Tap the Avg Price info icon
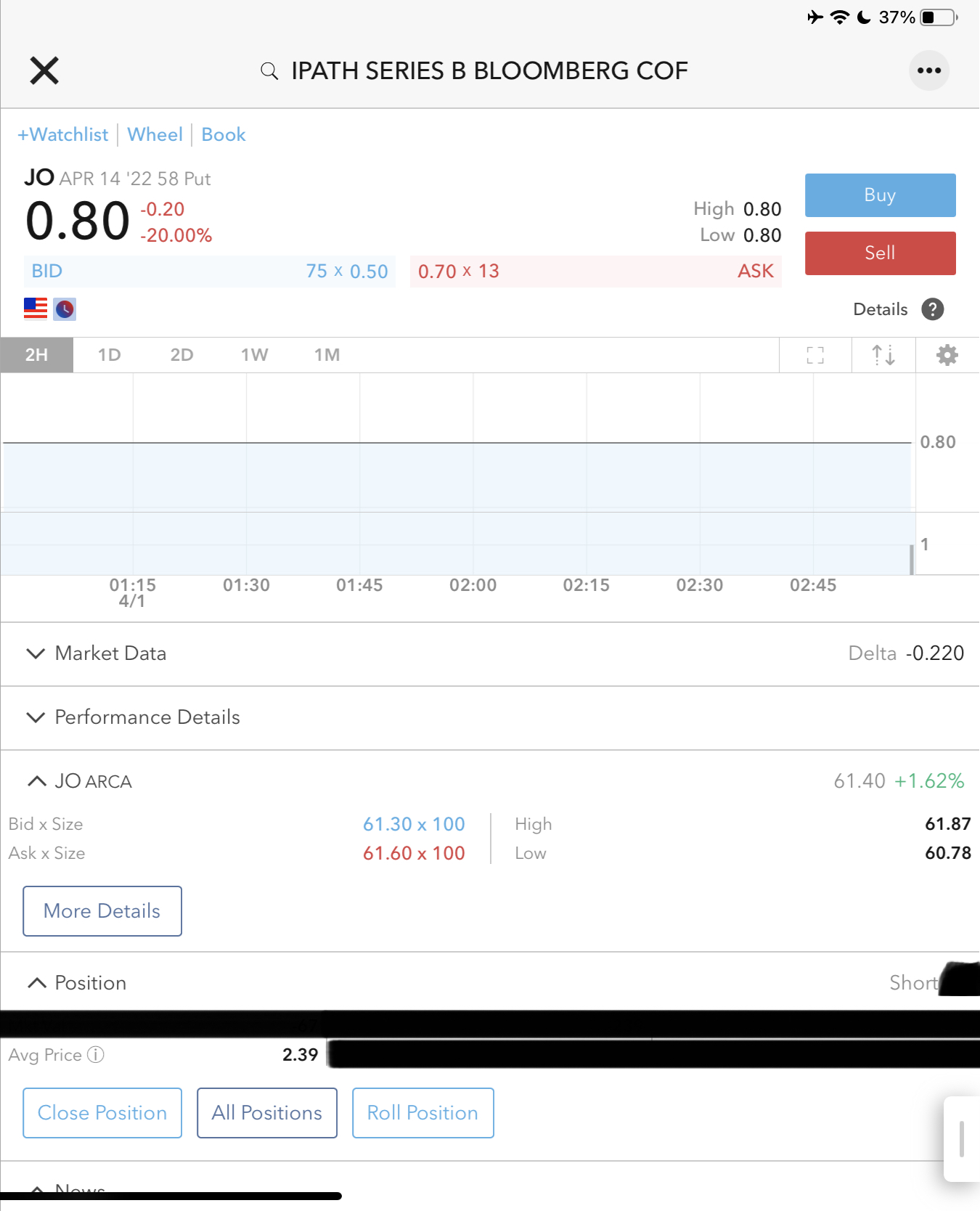 pos(96,1054)
